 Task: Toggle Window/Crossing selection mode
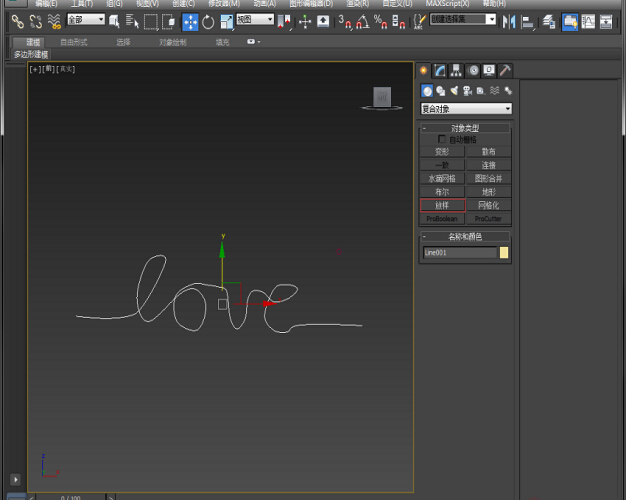[169, 21]
